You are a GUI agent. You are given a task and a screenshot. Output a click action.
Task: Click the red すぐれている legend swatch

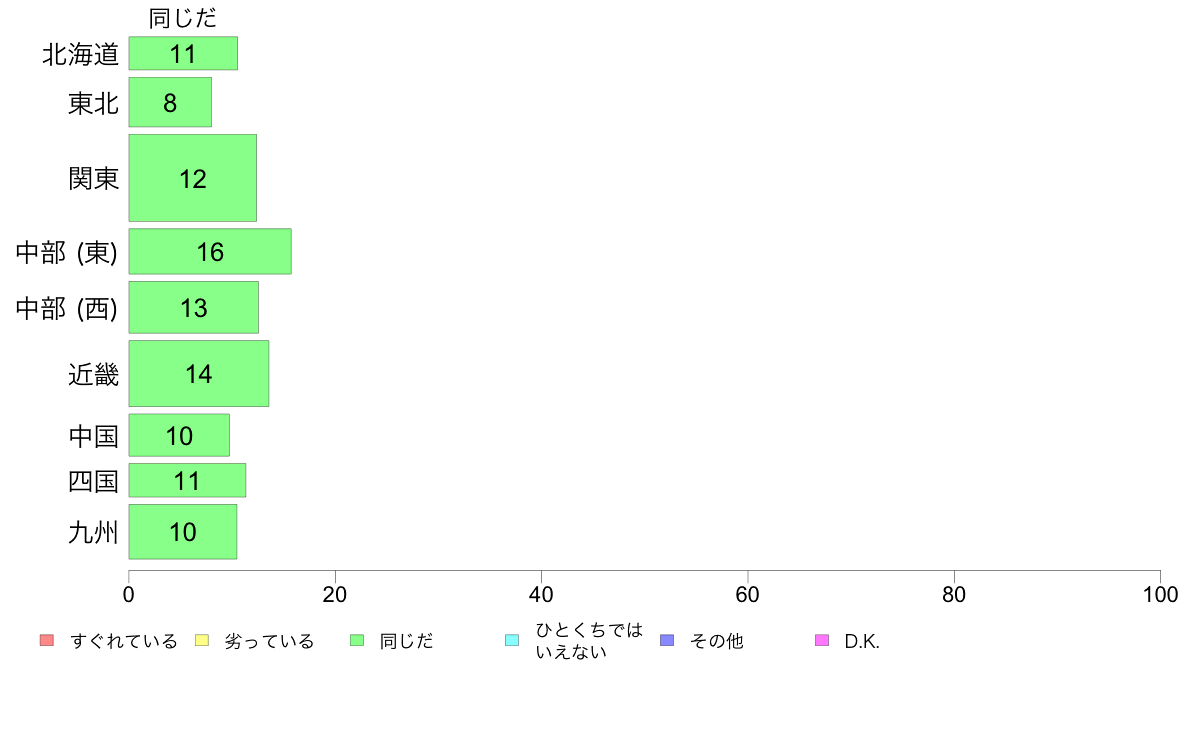coord(47,640)
